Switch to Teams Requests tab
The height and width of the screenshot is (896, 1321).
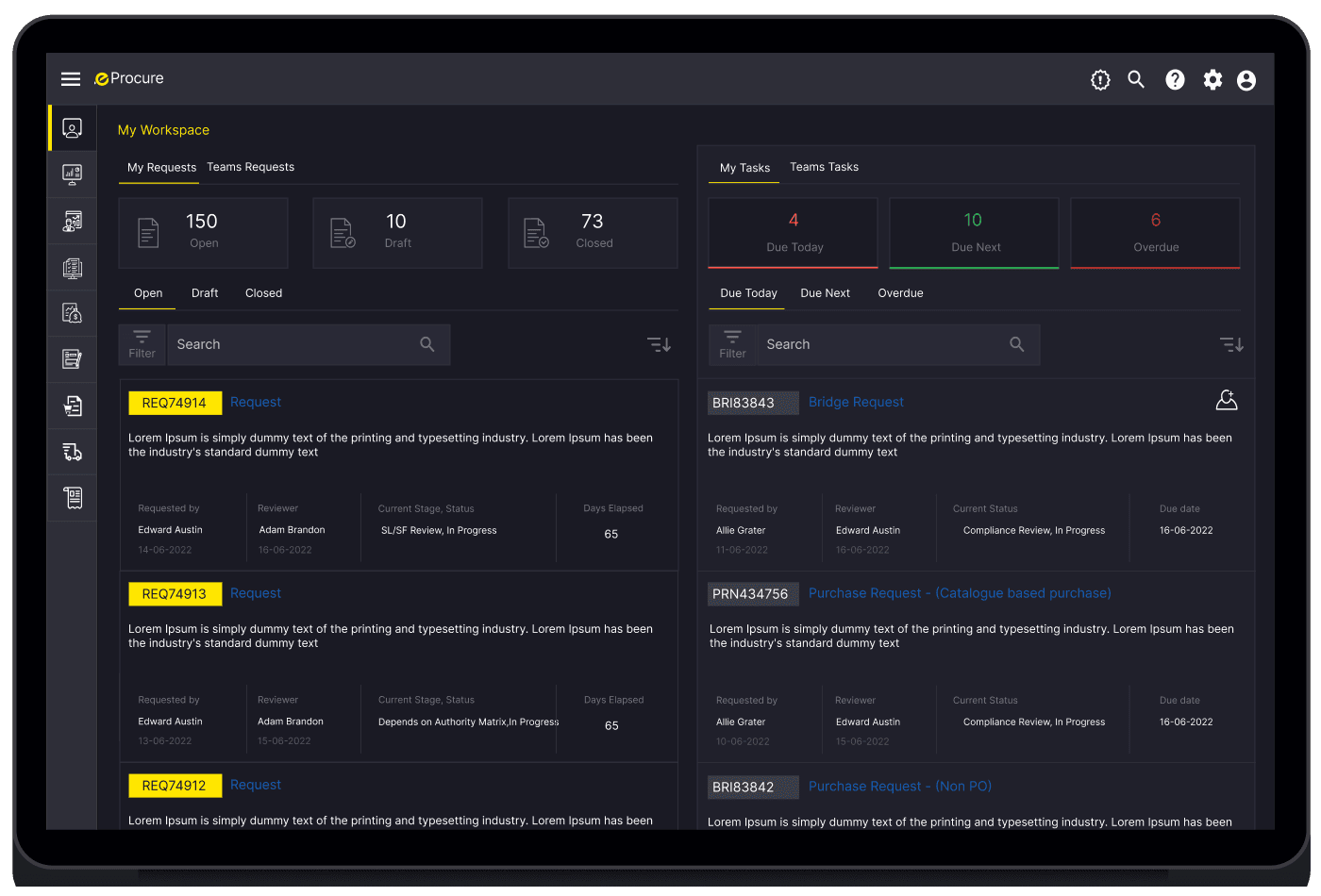(x=251, y=167)
